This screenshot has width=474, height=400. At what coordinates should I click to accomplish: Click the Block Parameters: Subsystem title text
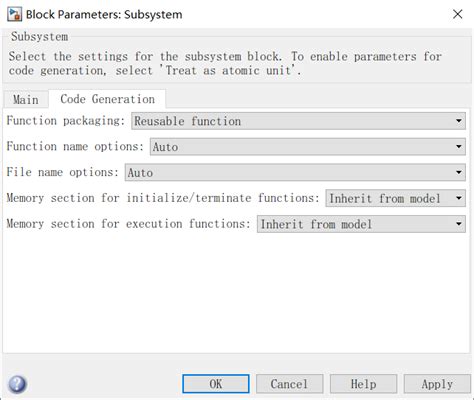pos(104,15)
